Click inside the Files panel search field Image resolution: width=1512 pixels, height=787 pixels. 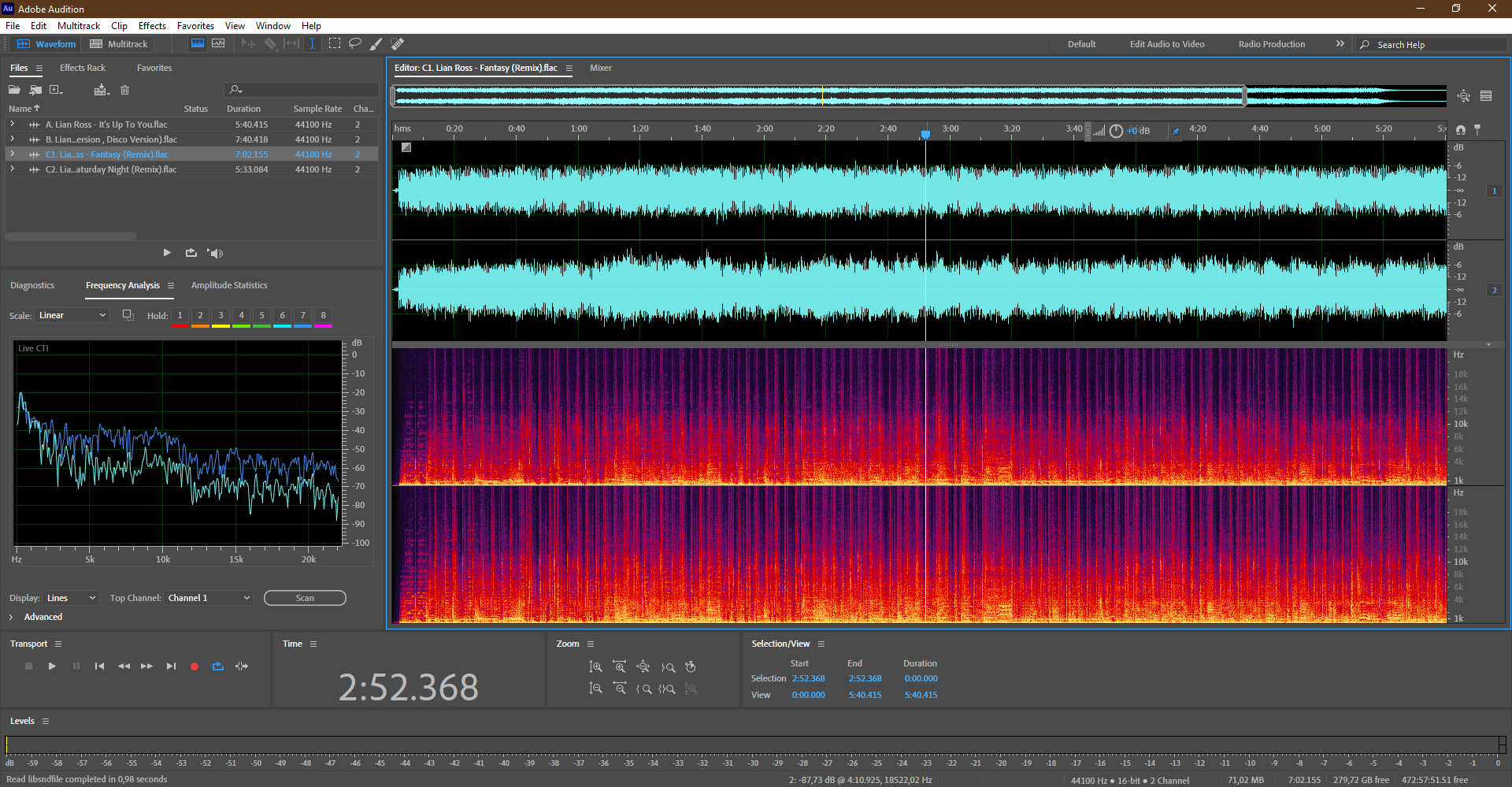click(x=302, y=90)
